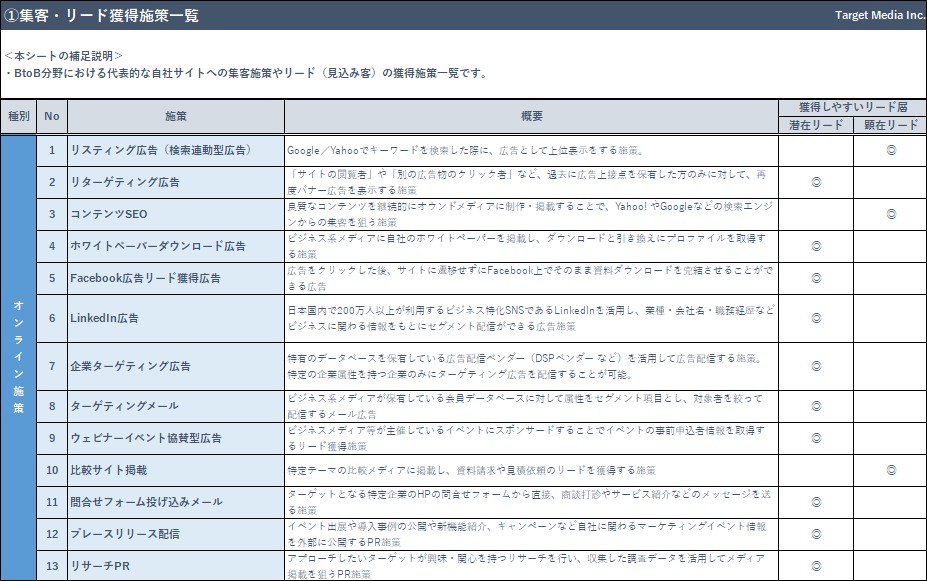Click cell 'LinkedIn広告'

coord(176,318)
